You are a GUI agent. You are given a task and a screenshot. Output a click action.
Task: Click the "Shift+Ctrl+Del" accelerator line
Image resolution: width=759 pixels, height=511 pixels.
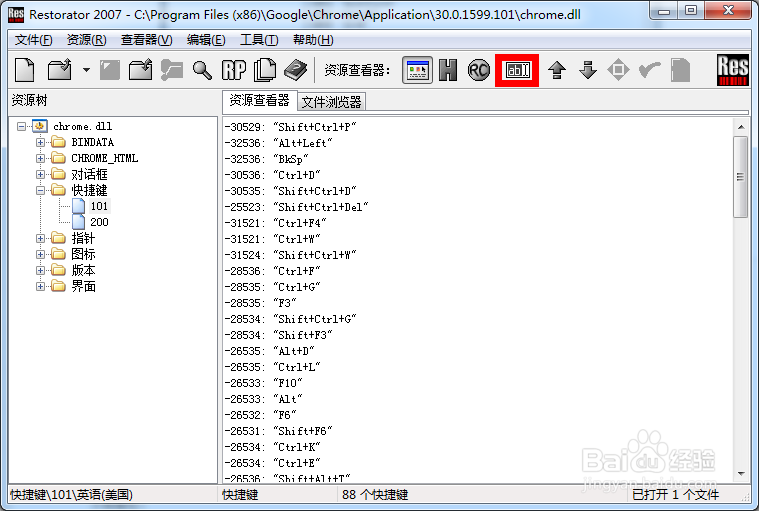296,207
